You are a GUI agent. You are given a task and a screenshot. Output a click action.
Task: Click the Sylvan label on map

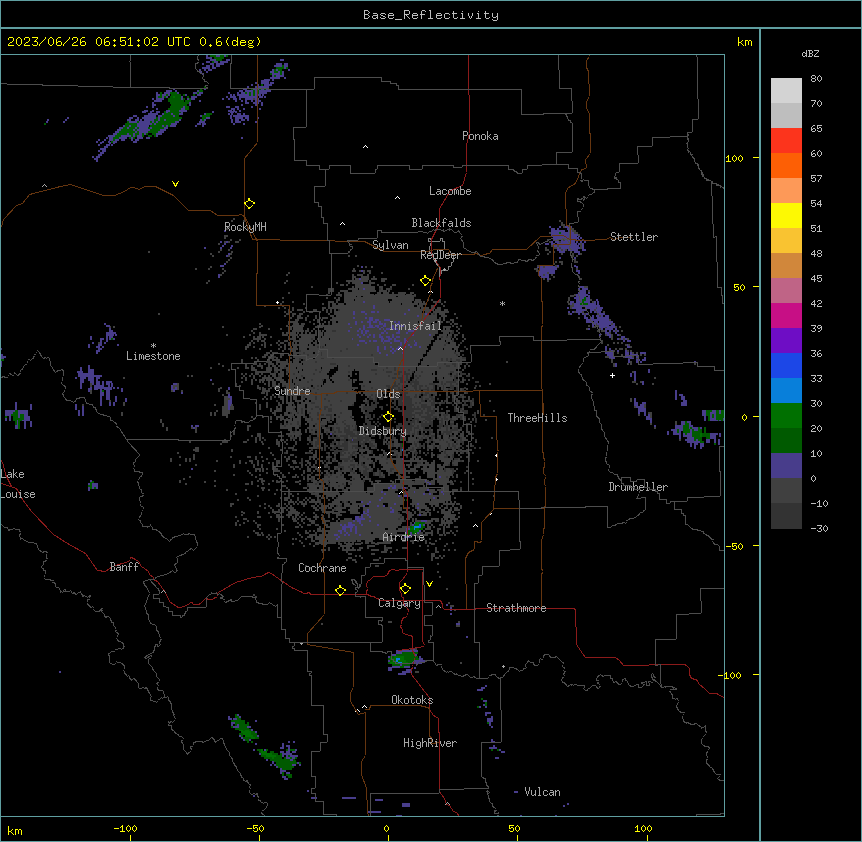click(x=390, y=245)
